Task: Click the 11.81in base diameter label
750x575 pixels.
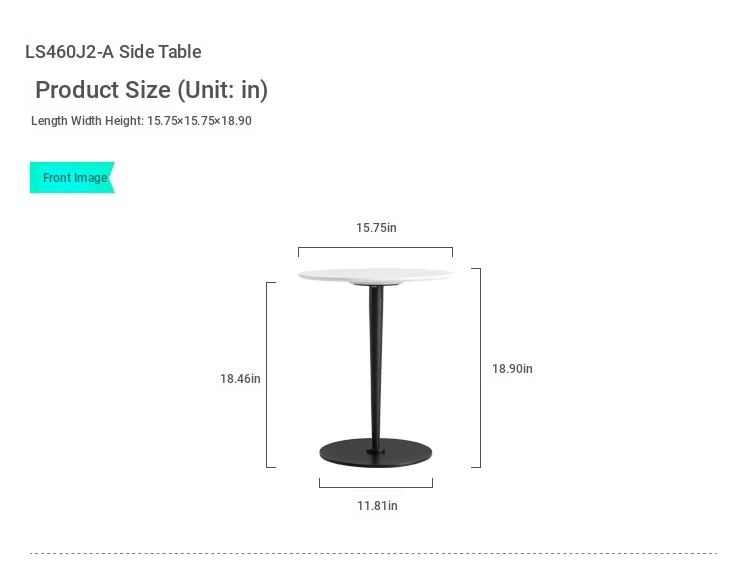Action: [377, 506]
